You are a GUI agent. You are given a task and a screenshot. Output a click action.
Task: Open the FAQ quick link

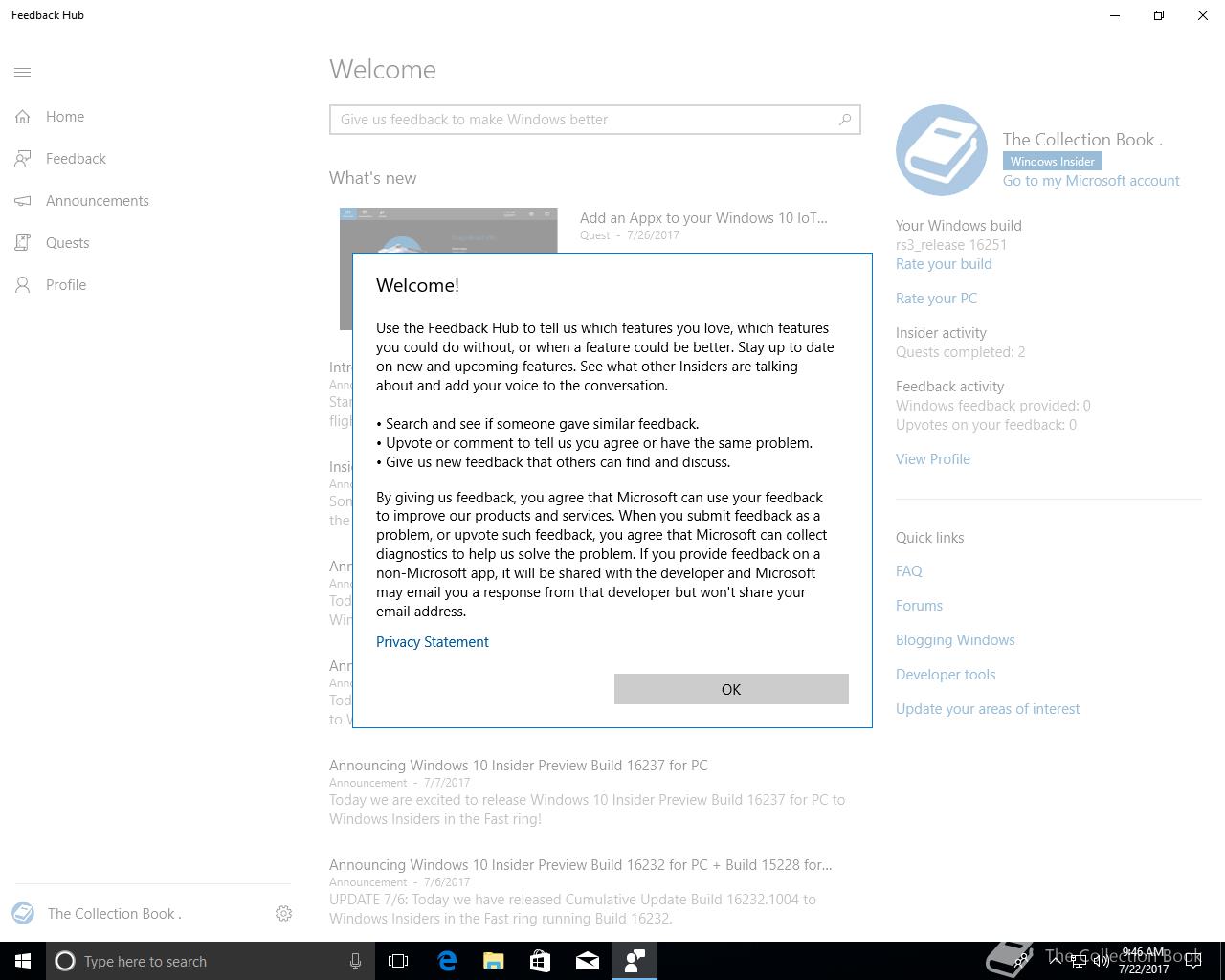(909, 571)
